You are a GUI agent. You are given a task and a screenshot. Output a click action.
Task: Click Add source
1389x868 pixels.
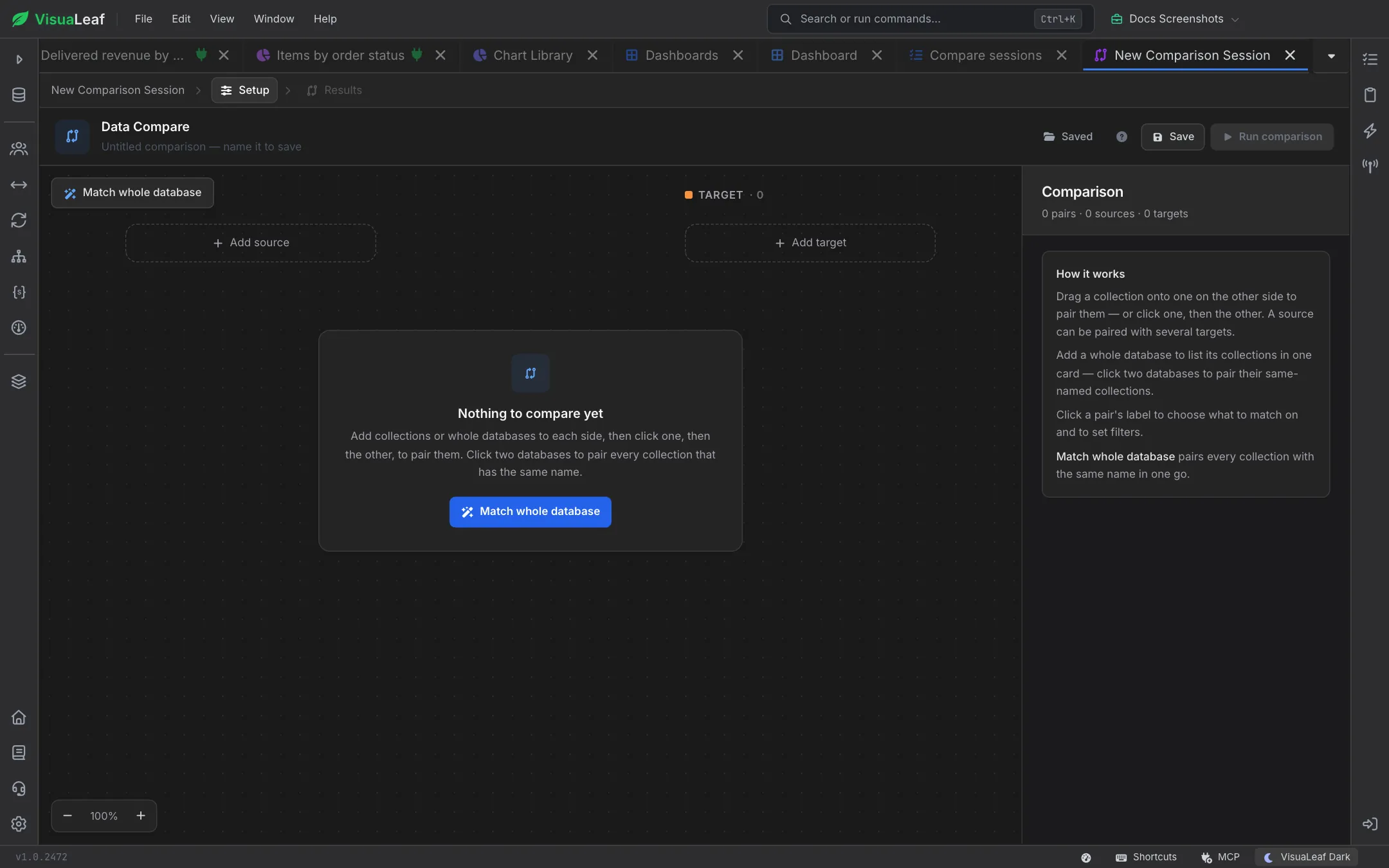[x=251, y=243]
